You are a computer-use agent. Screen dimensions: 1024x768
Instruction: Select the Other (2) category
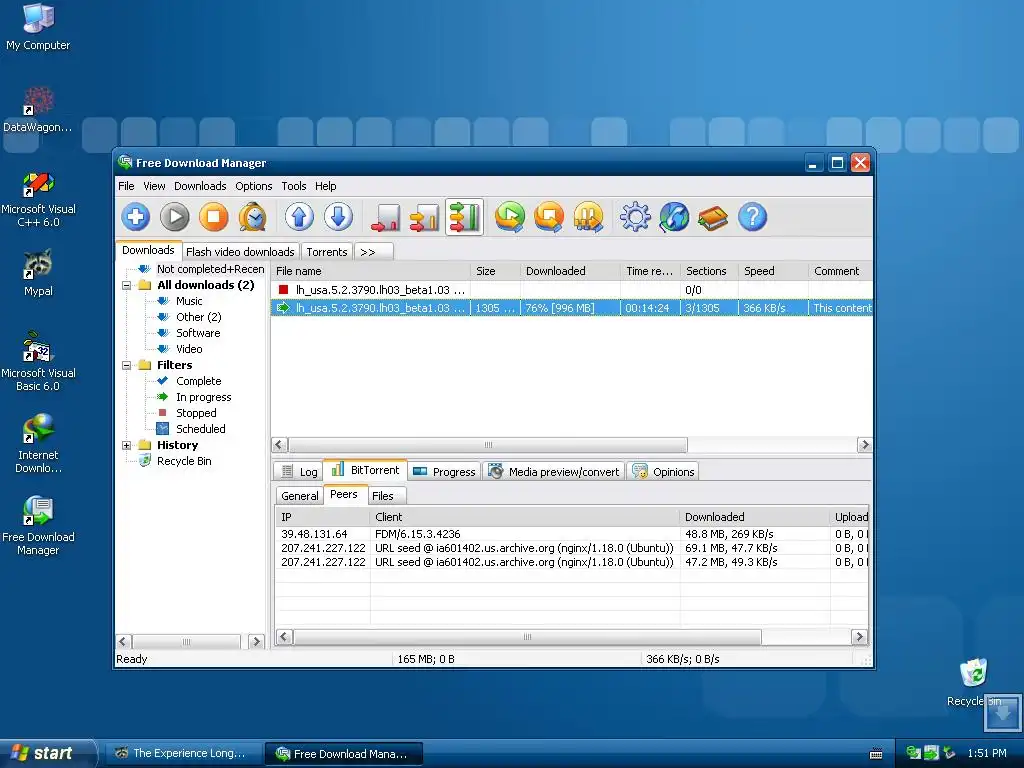pos(199,317)
